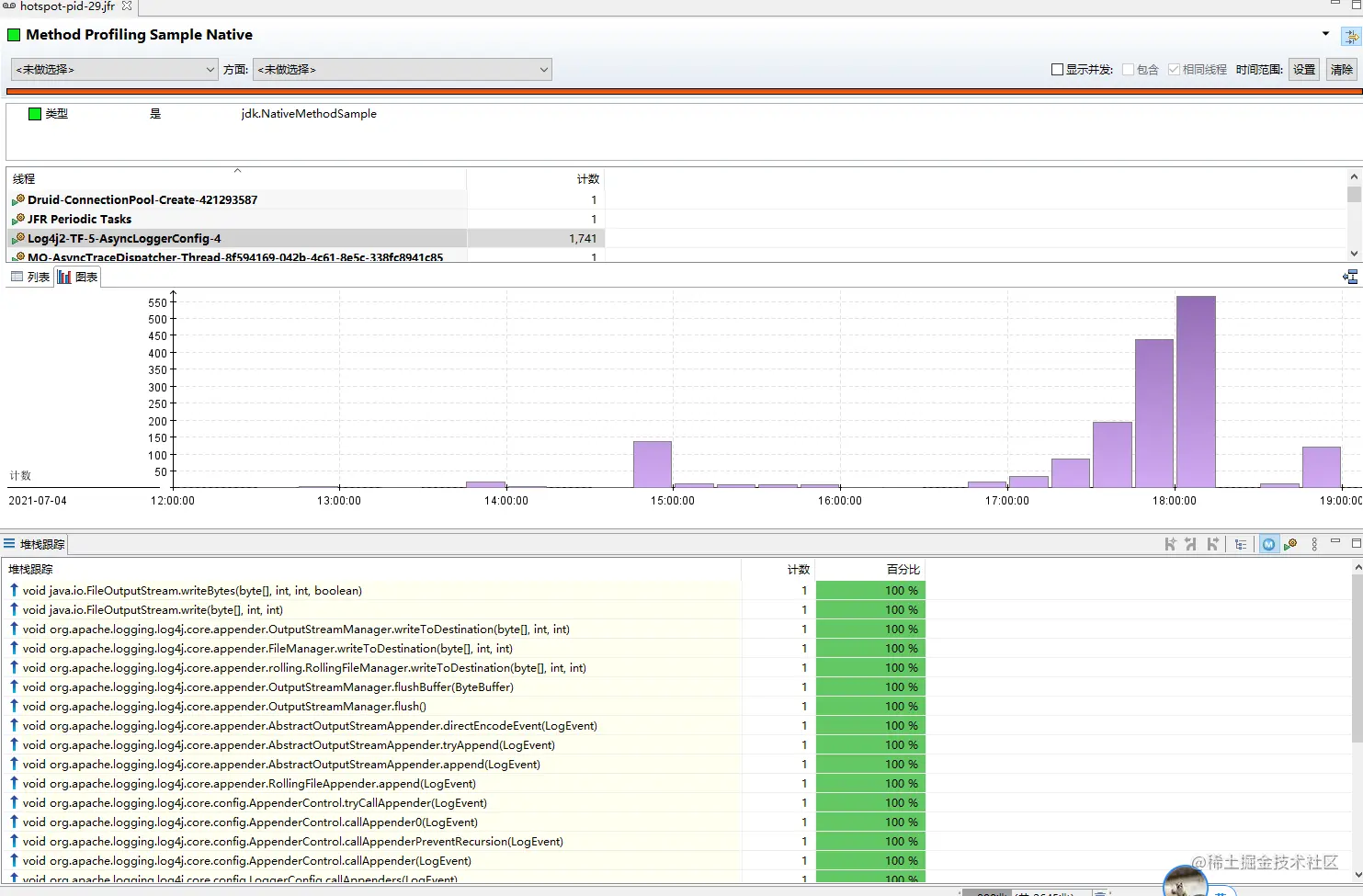Click the garbage can icon in status bar
The width and height of the screenshot is (1363, 896).
click(x=1100, y=892)
